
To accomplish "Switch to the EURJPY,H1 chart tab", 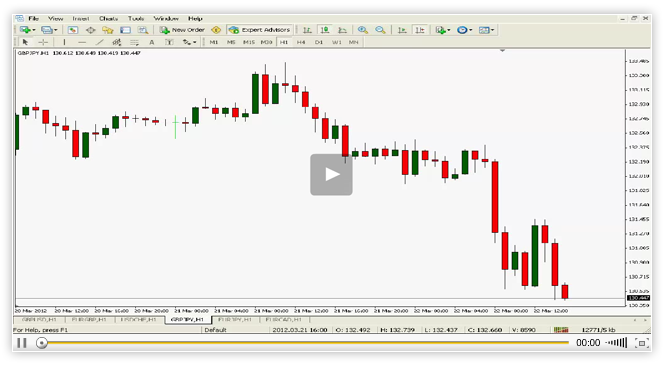I will (235, 319).
